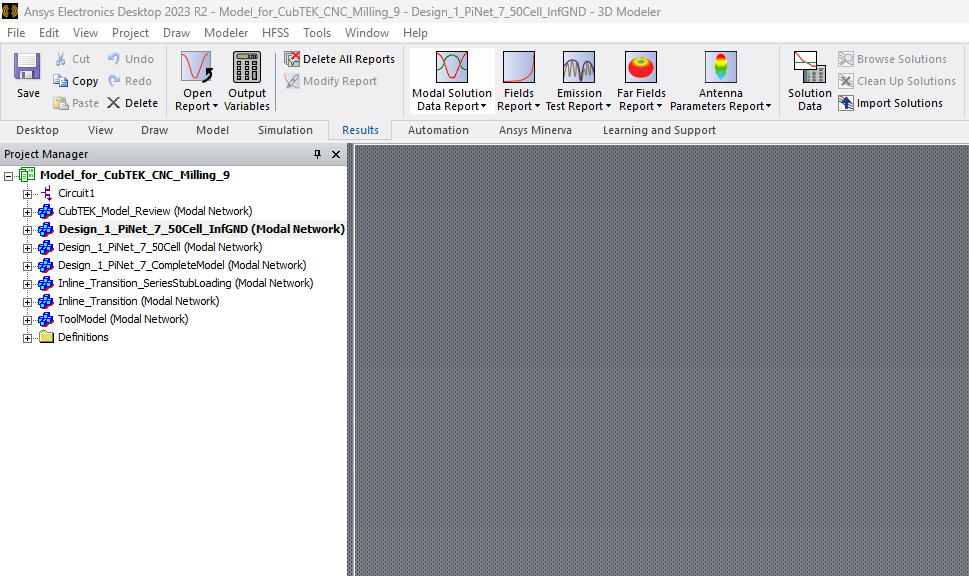Click the 3D Modeler viewport area
Image resolution: width=969 pixels, height=576 pixels.
pyautogui.click(x=662, y=360)
